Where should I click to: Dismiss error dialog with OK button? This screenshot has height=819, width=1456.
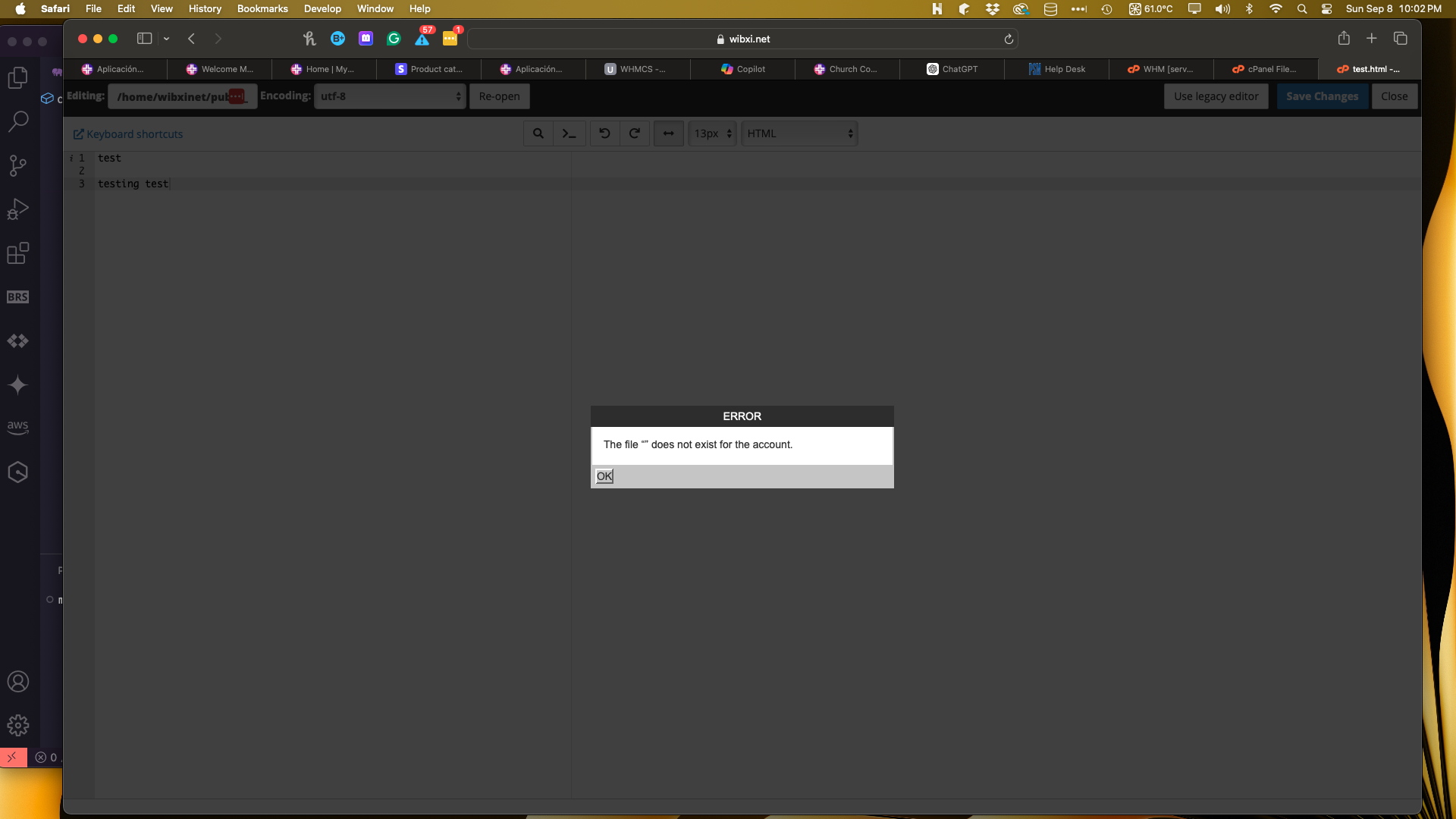point(604,476)
